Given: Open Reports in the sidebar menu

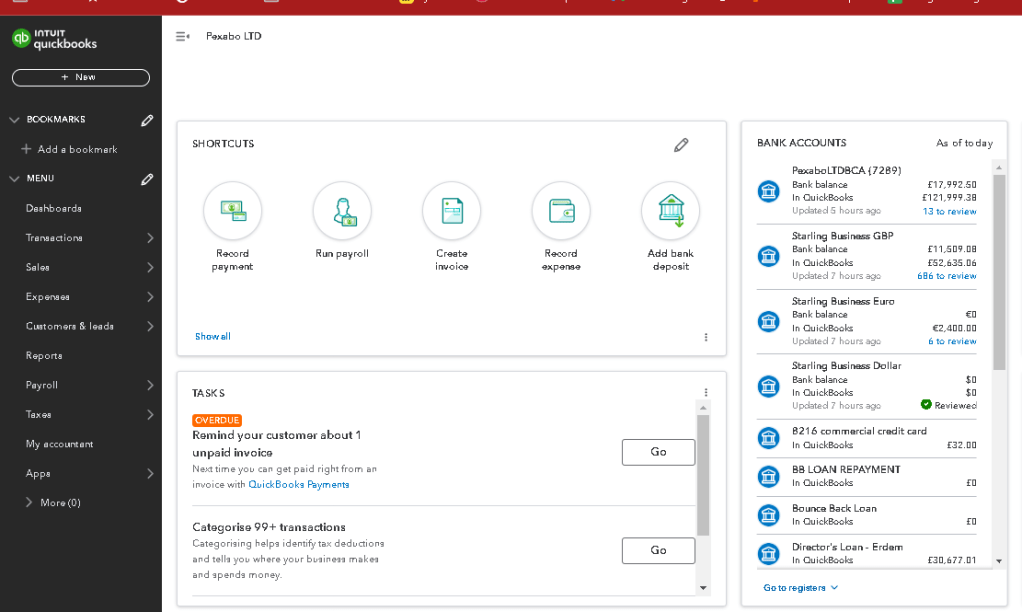Looking at the screenshot, I should click(x=44, y=356).
